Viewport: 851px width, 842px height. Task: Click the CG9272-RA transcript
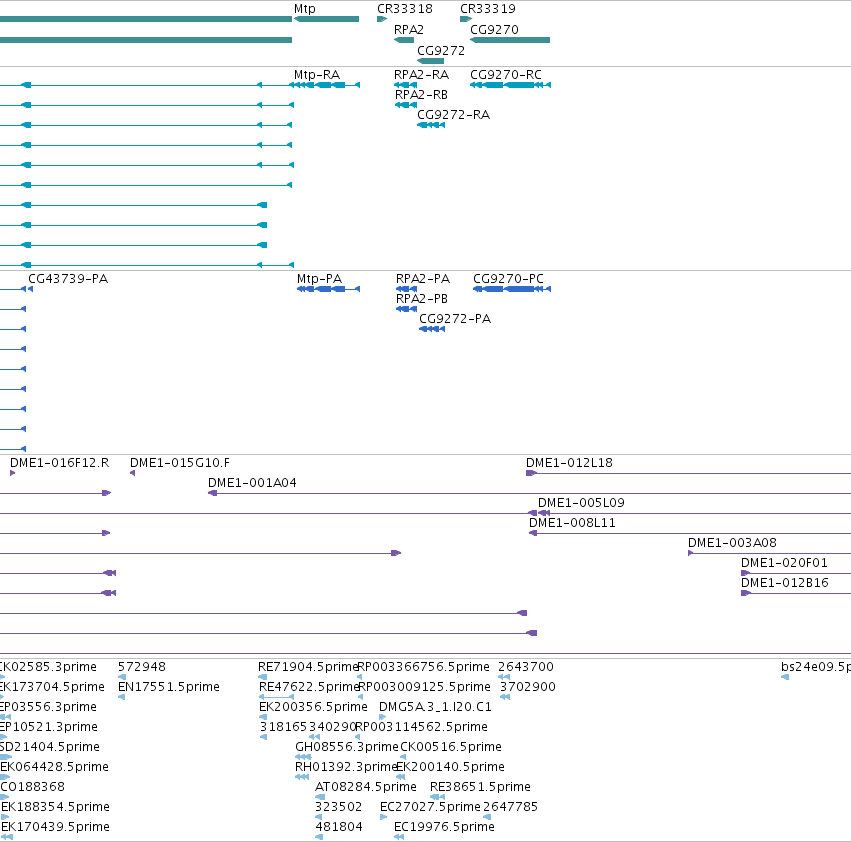point(431,125)
